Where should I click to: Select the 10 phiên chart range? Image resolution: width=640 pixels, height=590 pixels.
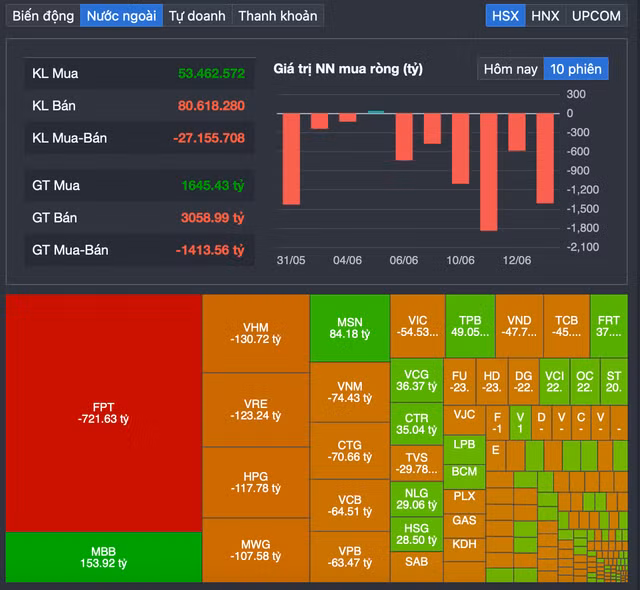click(576, 69)
